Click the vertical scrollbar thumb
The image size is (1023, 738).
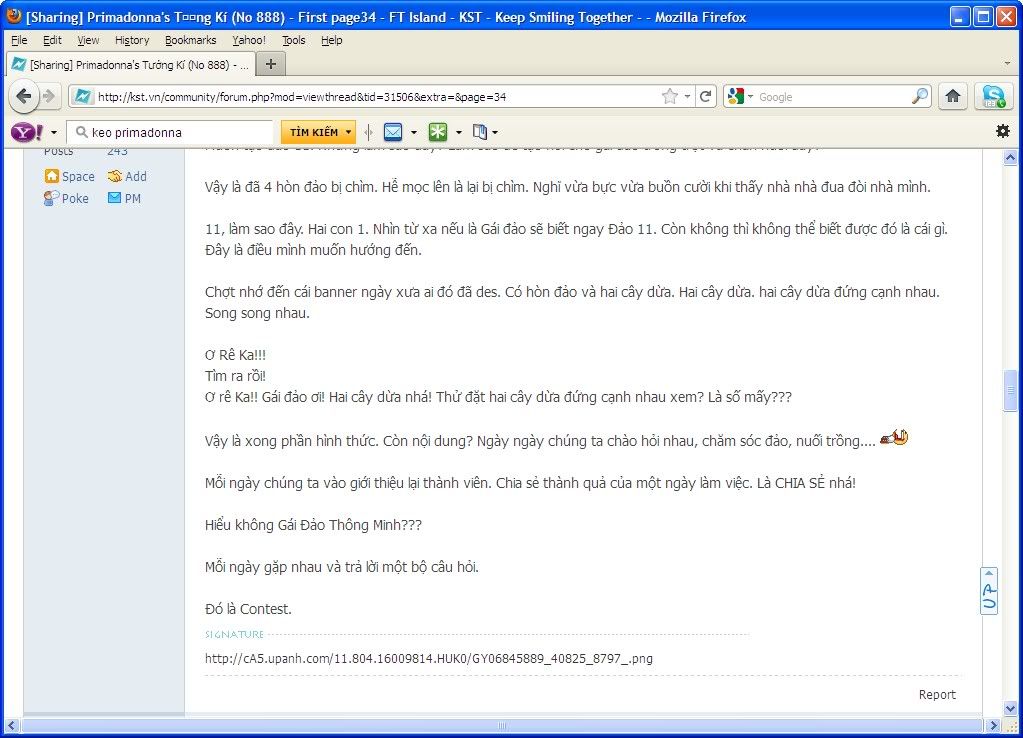click(1010, 391)
